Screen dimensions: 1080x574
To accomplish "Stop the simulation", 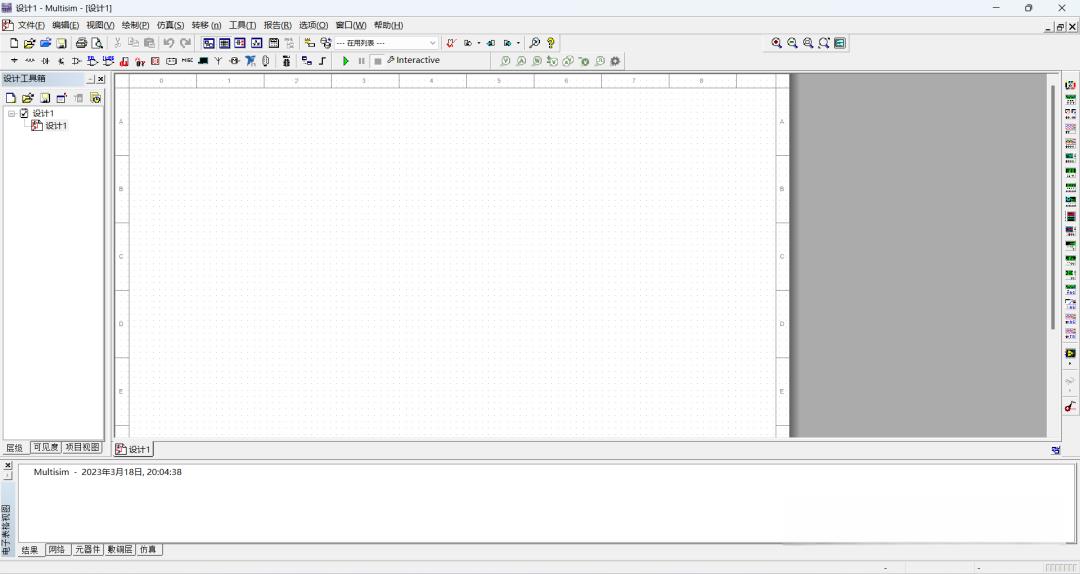I will coord(377,61).
